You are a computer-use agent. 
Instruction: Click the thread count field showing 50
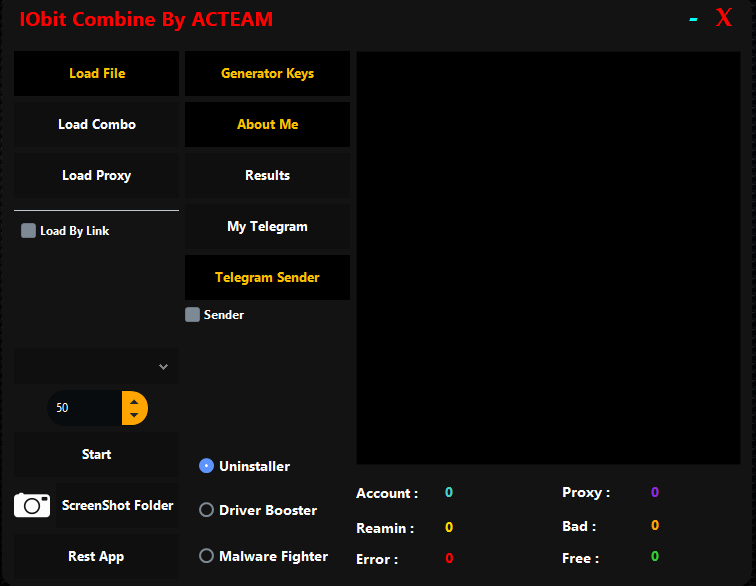point(84,408)
